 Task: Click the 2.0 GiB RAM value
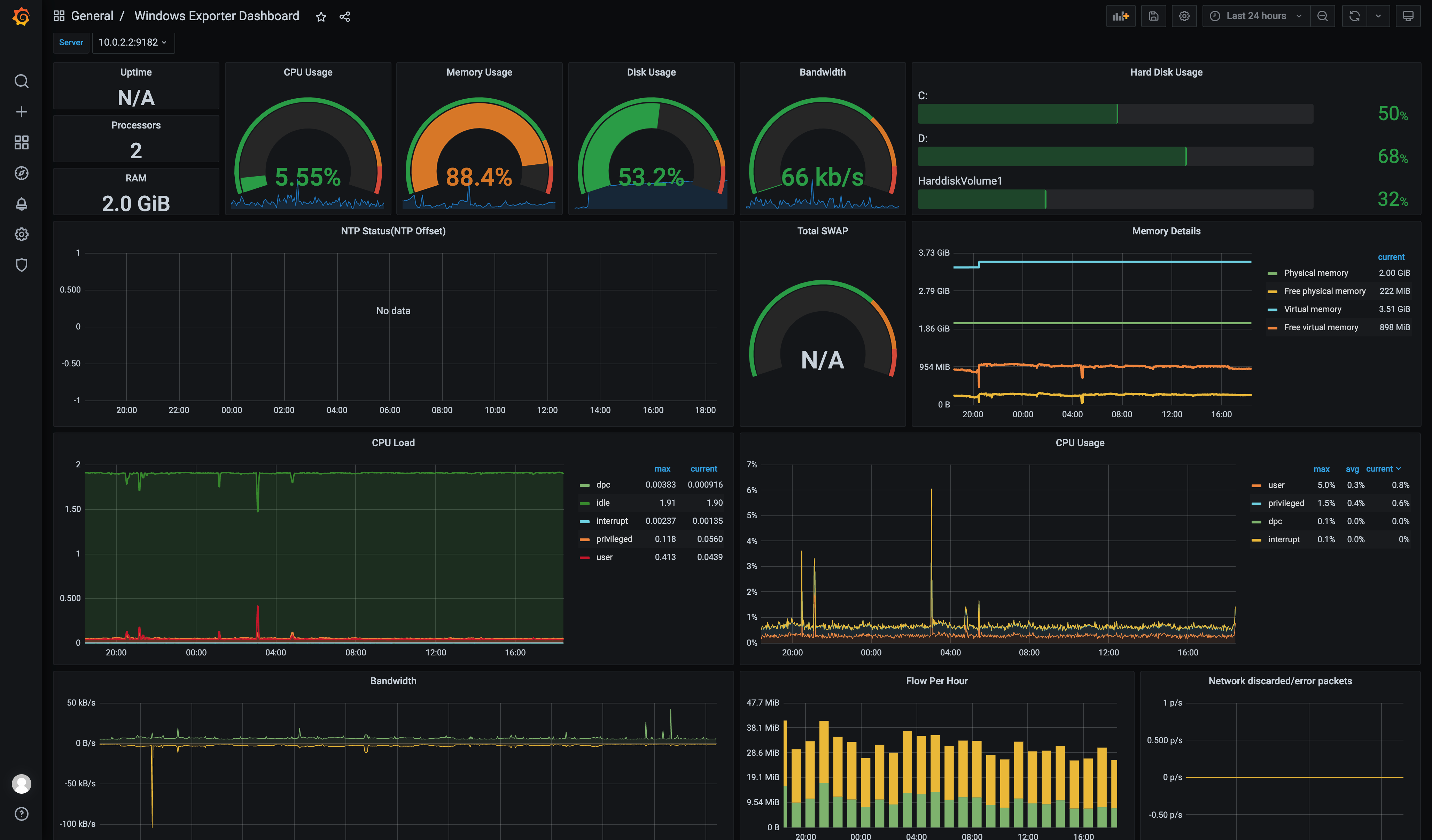[x=136, y=203]
